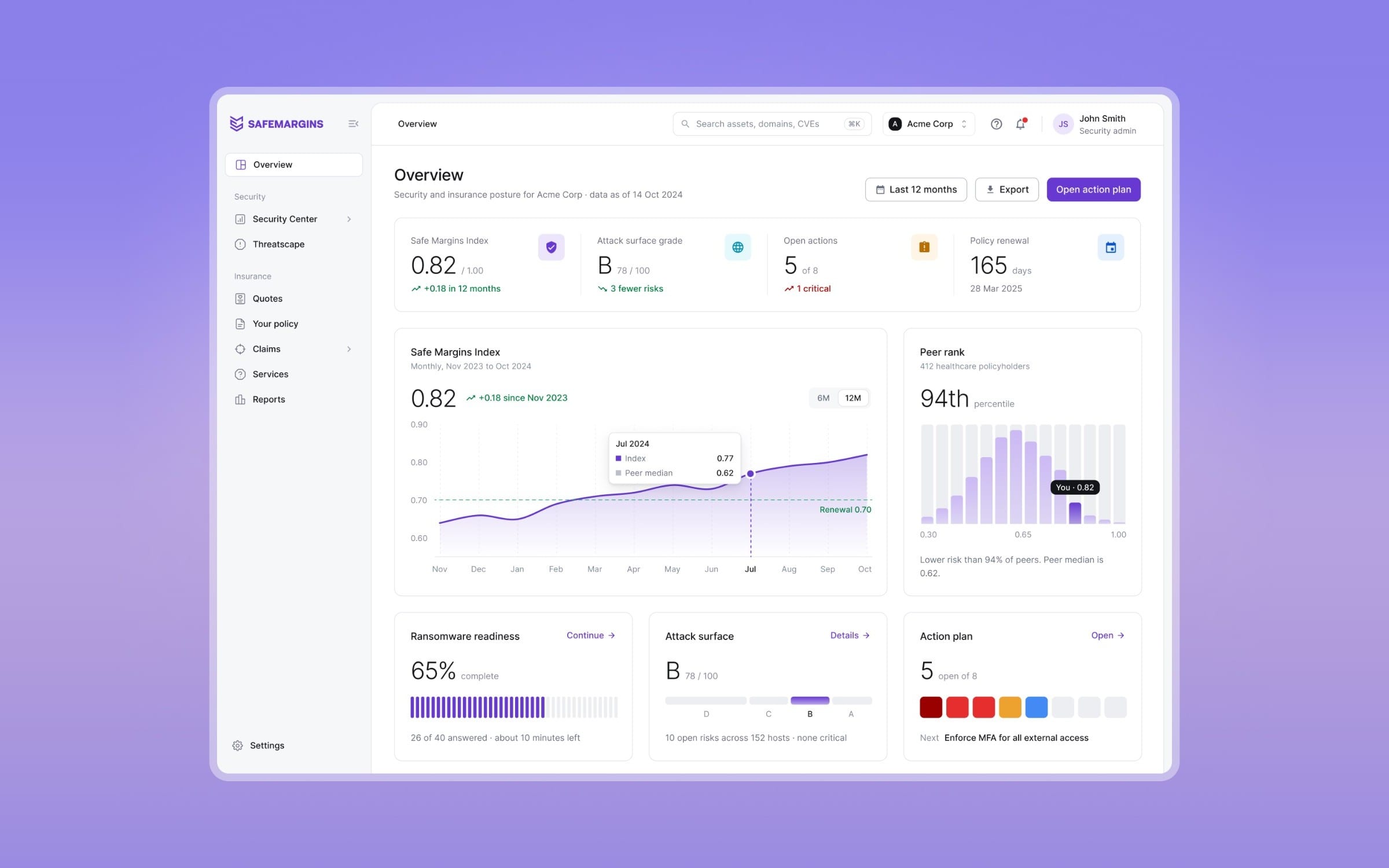Click the blue action plan swatch

tap(1036, 707)
